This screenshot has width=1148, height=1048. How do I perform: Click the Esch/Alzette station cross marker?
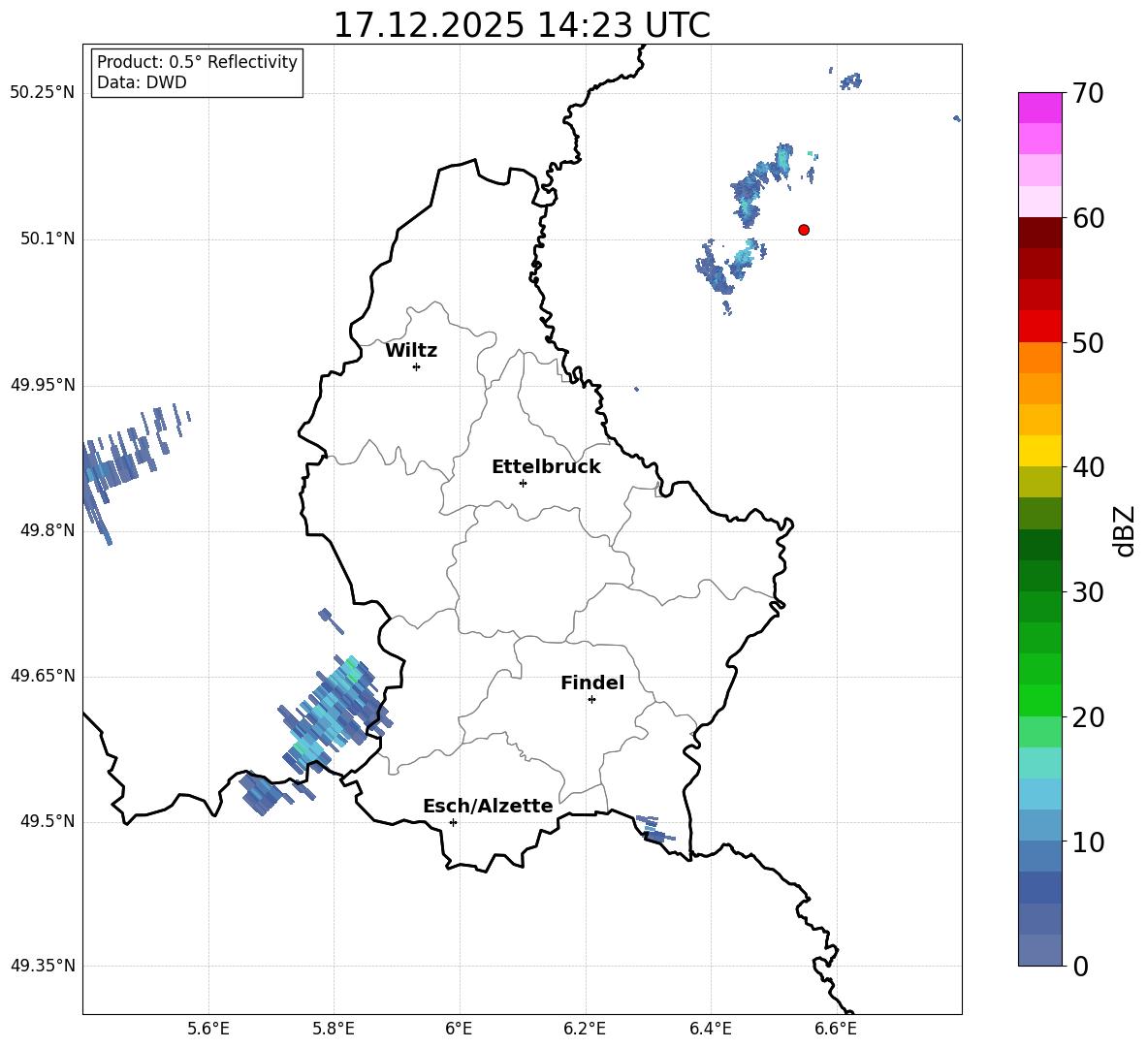point(453,822)
